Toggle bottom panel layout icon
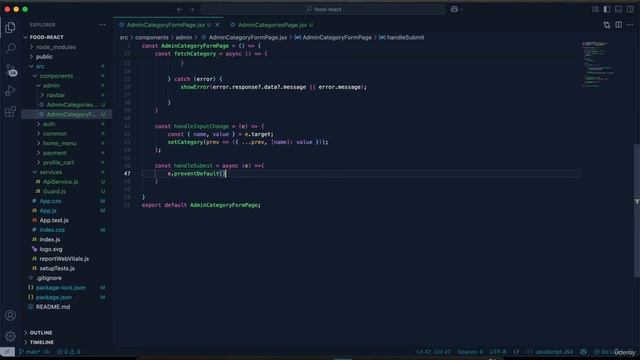This screenshot has height=360, width=640. click(619, 9)
